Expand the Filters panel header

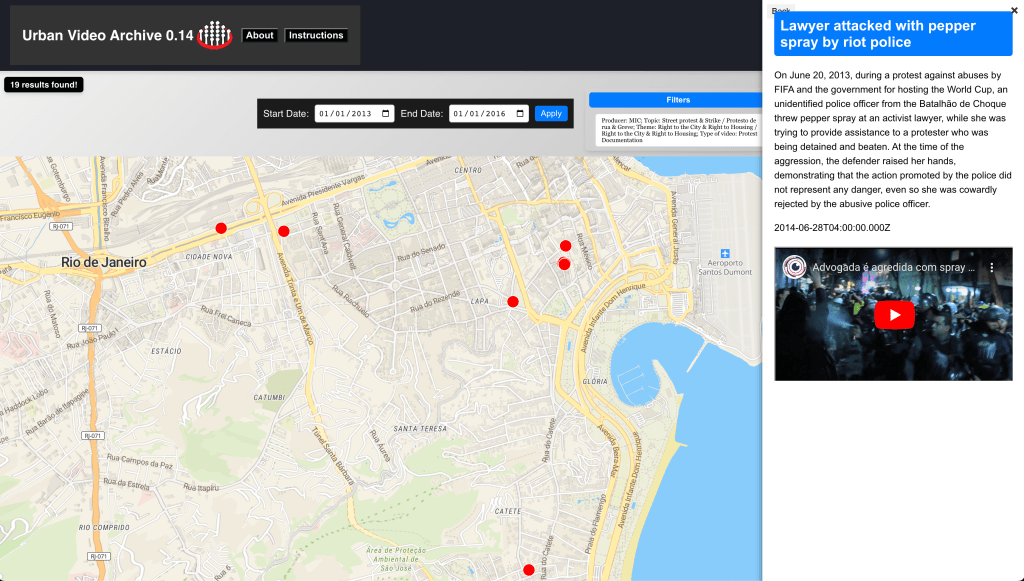coord(677,100)
